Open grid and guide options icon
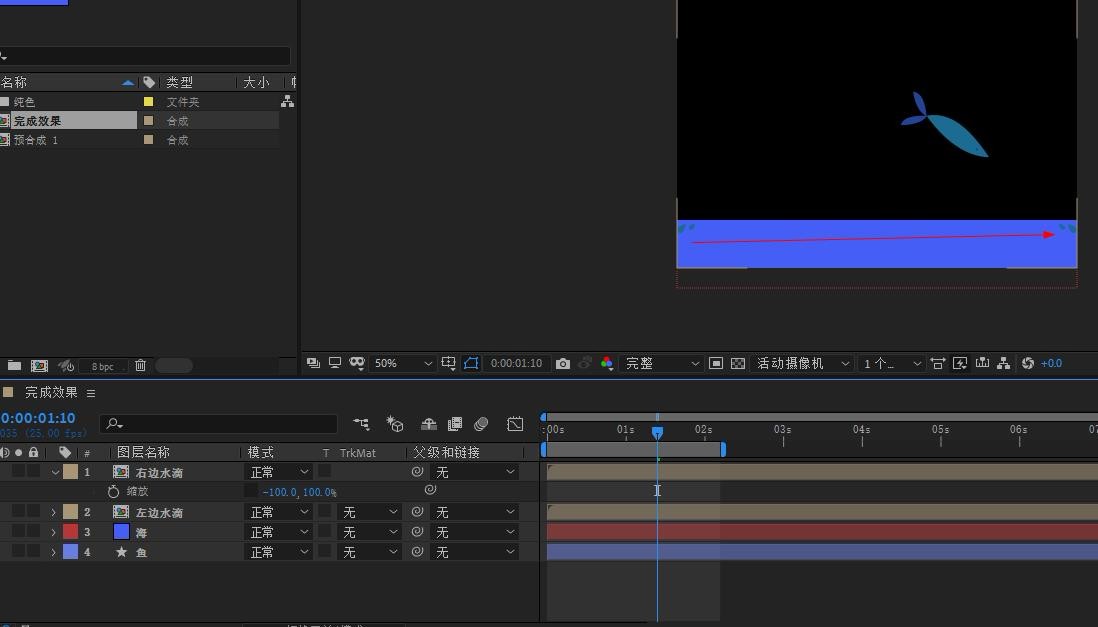This screenshot has width=1098, height=627. point(449,363)
